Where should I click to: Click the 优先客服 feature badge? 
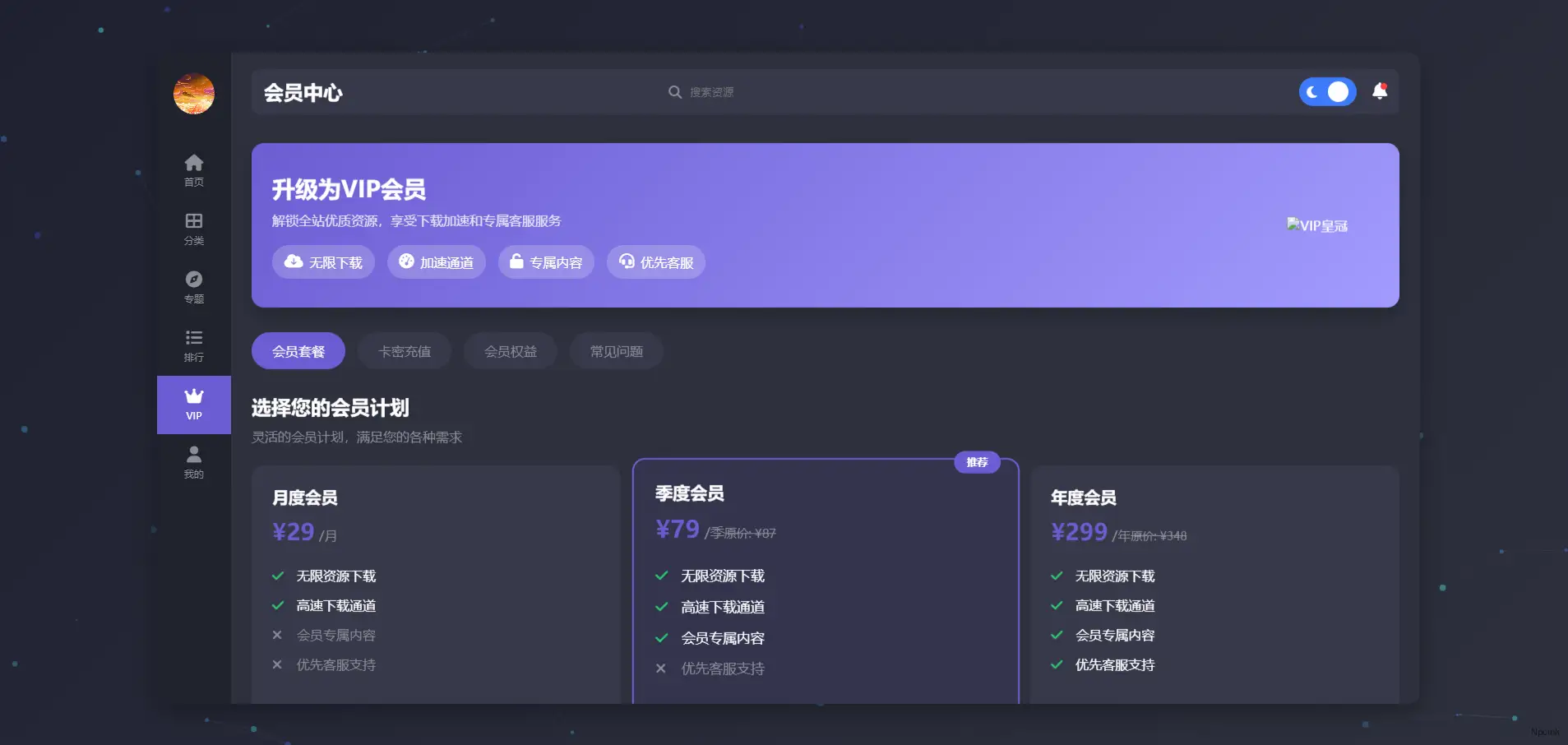click(x=655, y=261)
